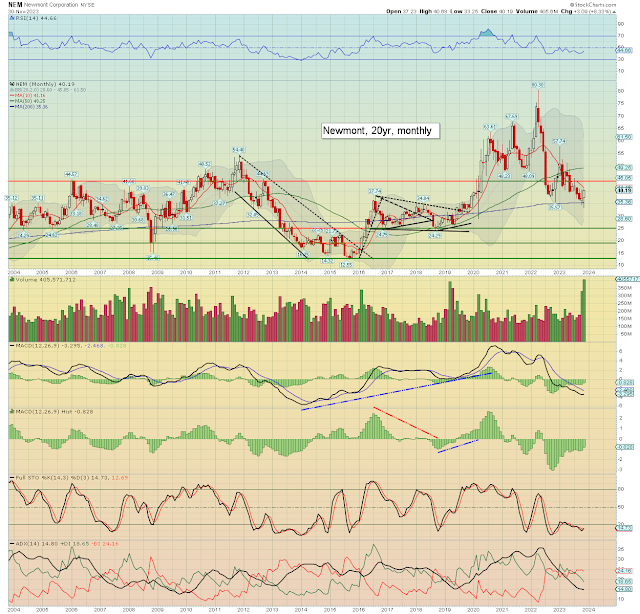This screenshot has height=614, width=640.
Task: Click the Open value in the header
Action: click(409, 11)
